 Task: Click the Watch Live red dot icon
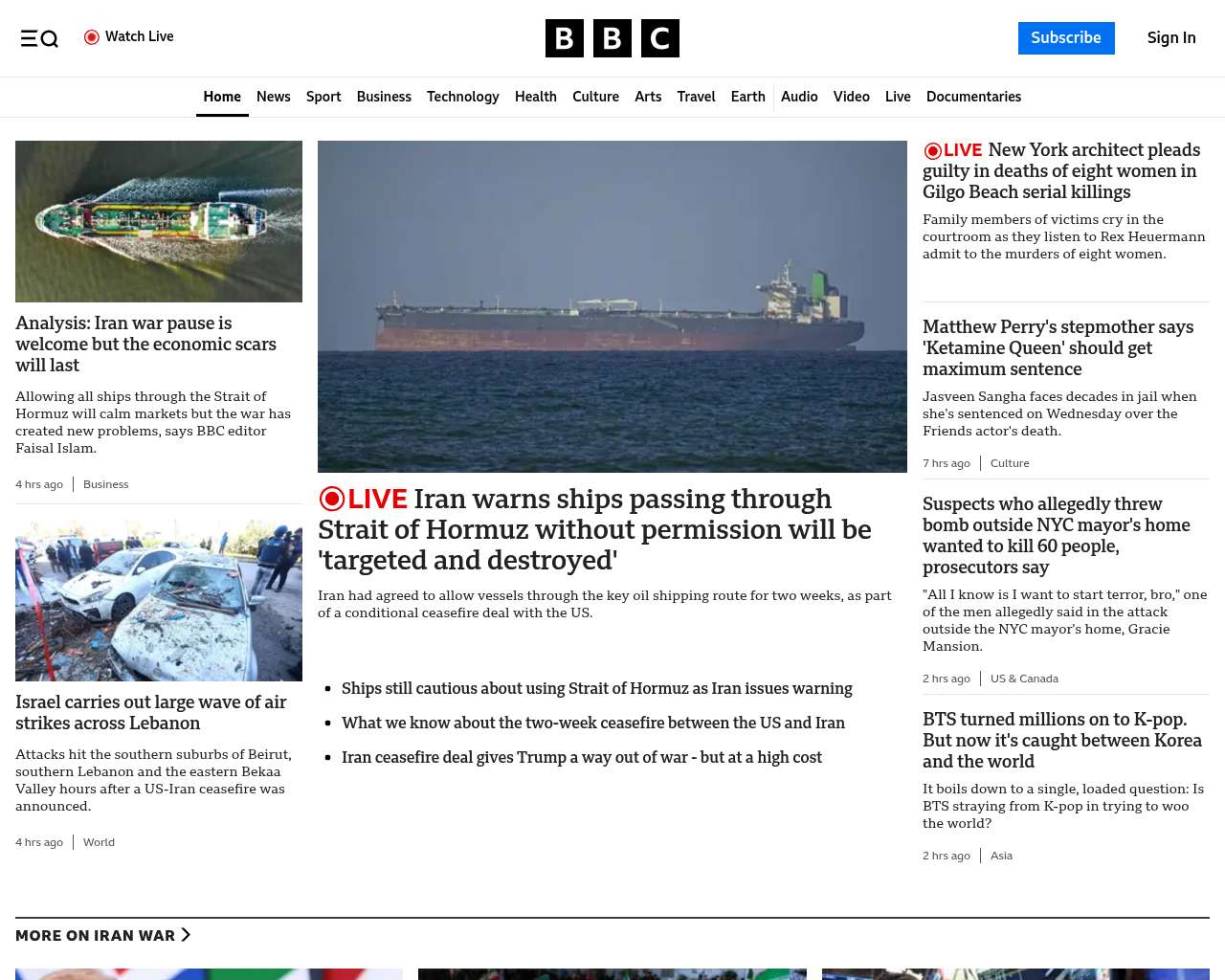(x=92, y=37)
